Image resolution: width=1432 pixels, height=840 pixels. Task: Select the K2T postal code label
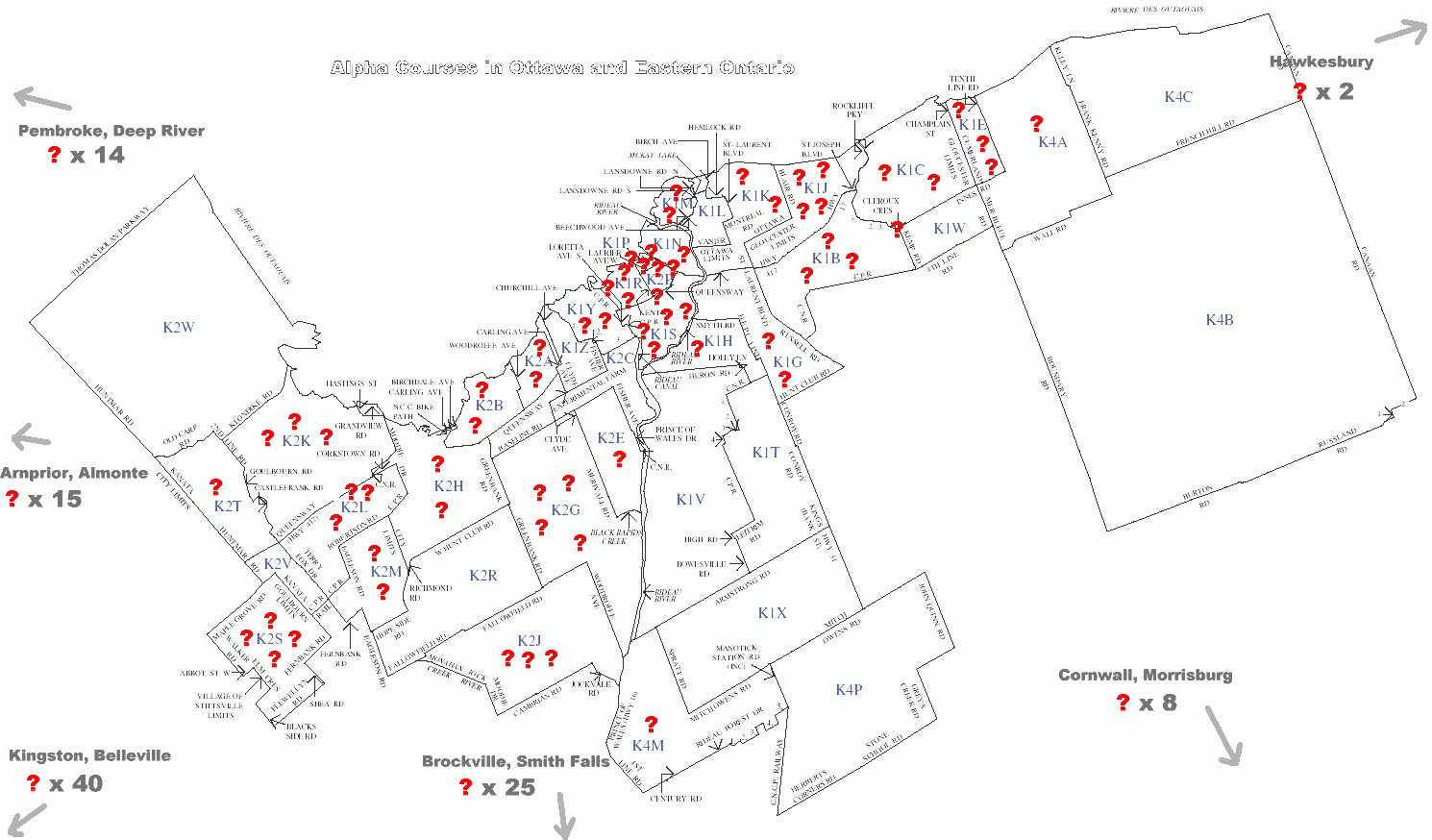228,506
